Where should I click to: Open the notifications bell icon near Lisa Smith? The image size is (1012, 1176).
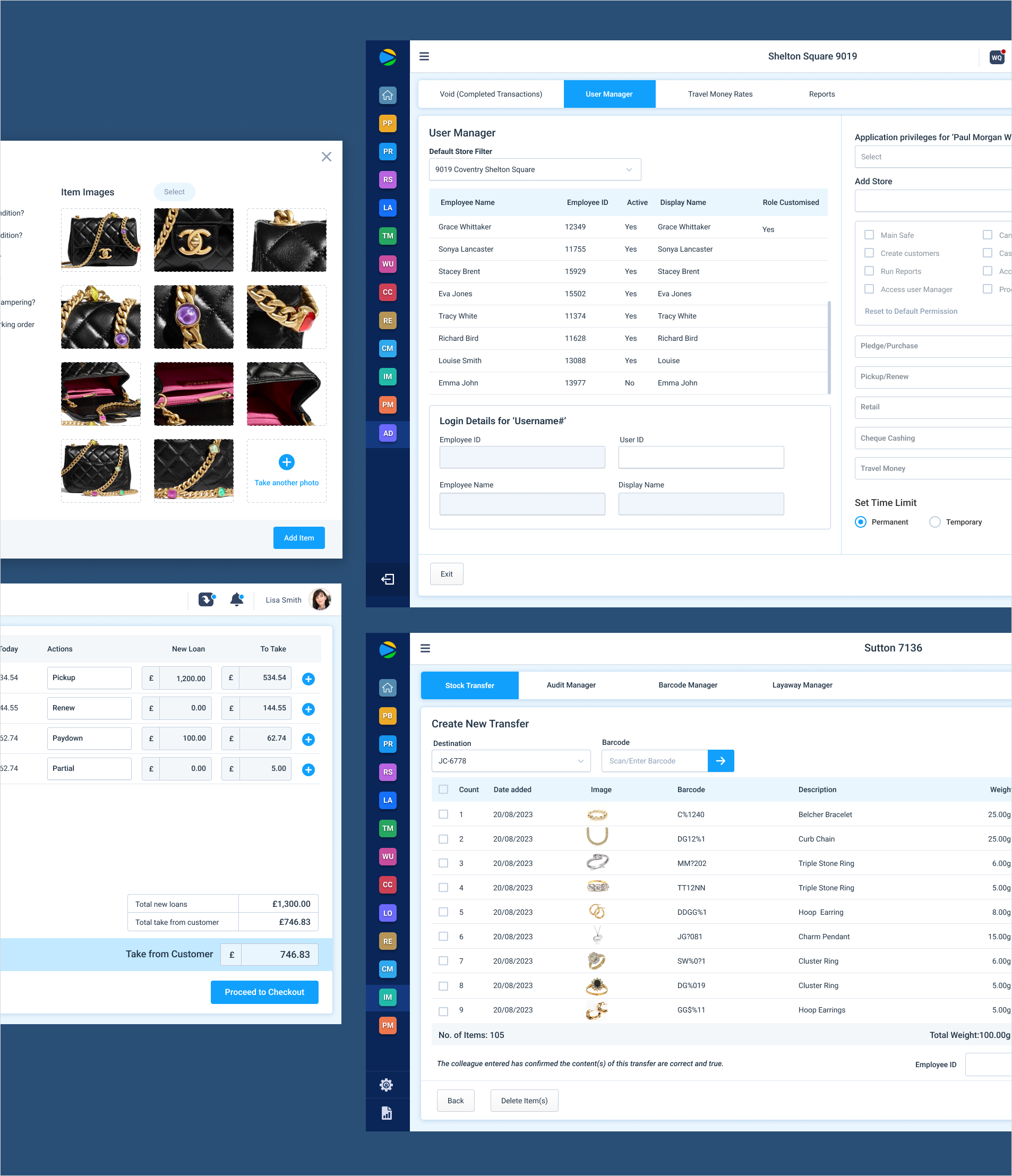[x=237, y=599]
